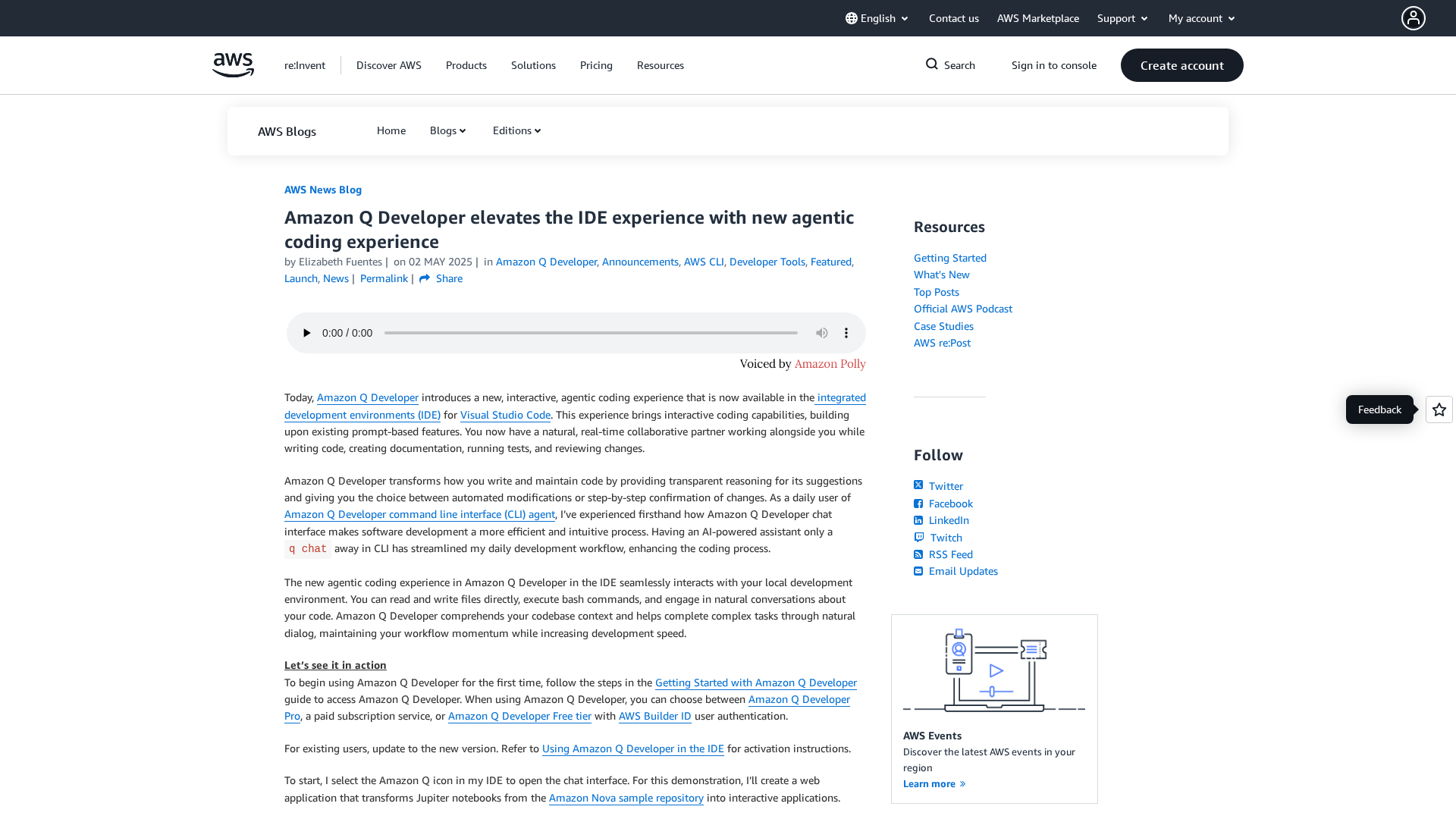Screen dimensions: 1456x819
Task: Open the user profile avatar icon
Action: [x=1413, y=18]
